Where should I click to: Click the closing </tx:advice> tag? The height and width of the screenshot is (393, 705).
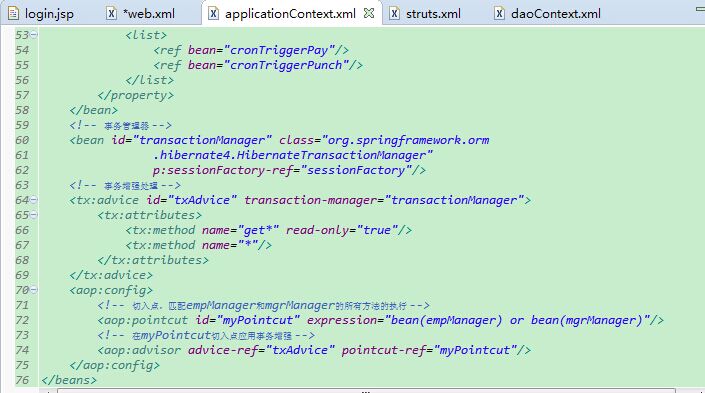tap(111, 275)
